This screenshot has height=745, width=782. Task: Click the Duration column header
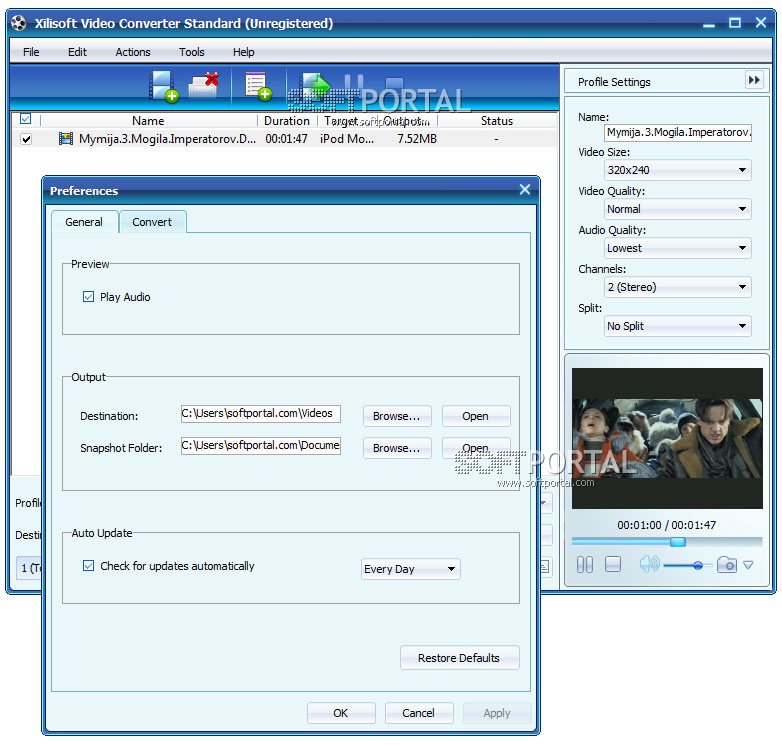click(287, 121)
